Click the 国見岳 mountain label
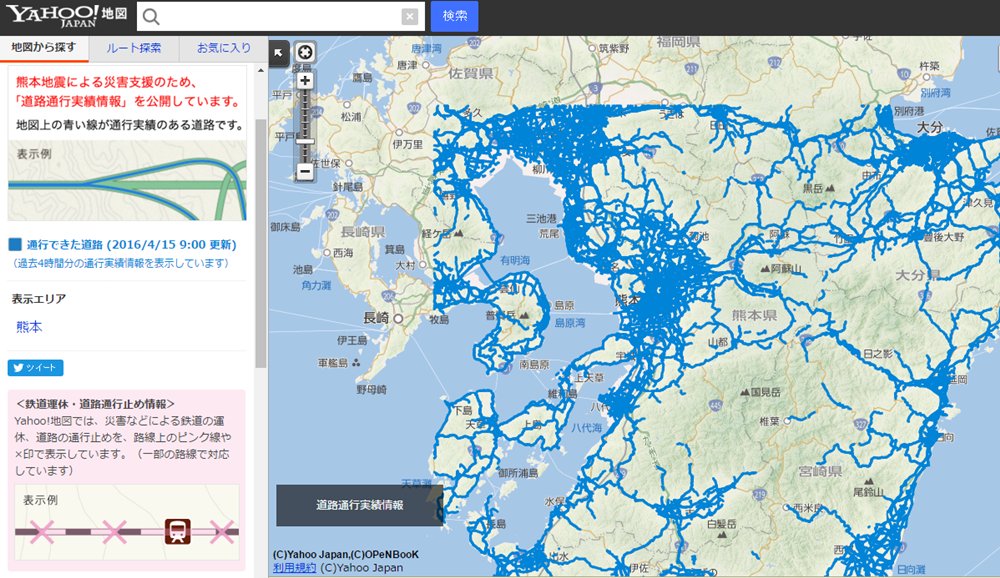The image size is (1000, 578). [x=760, y=392]
